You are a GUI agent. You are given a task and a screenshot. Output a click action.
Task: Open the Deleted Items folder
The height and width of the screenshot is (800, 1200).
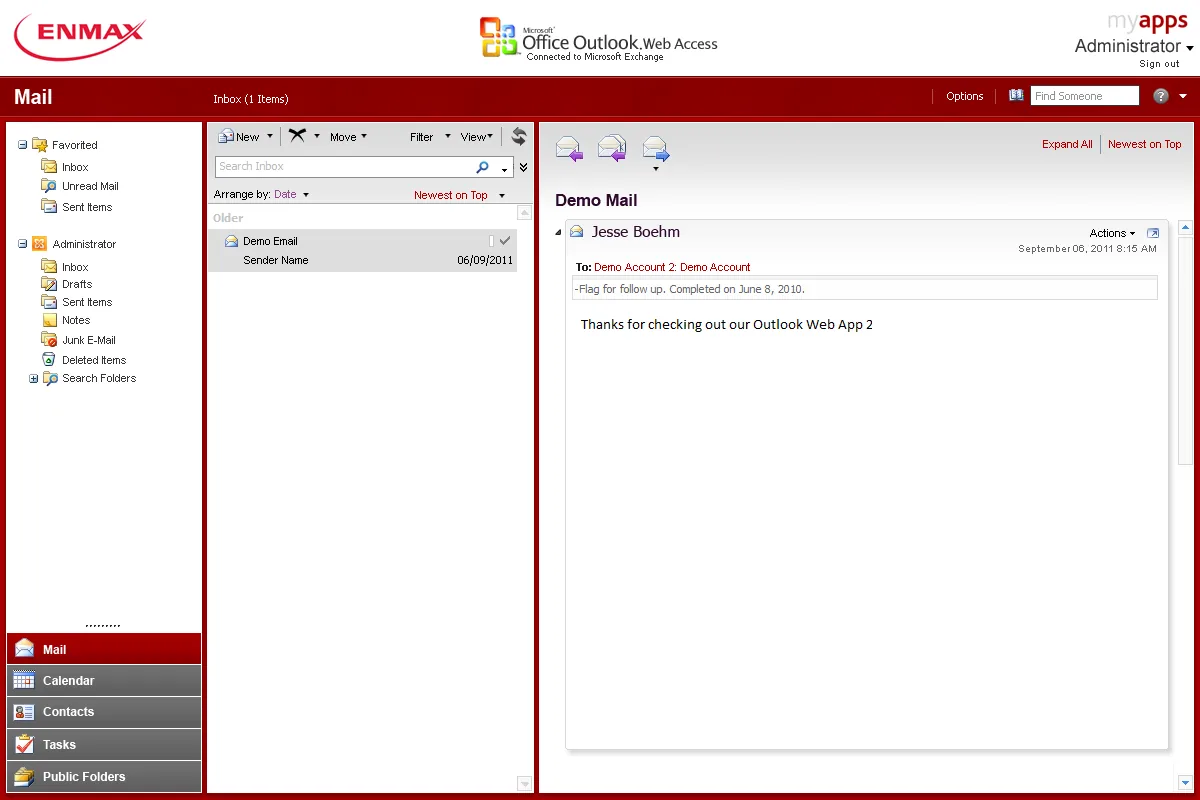coord(84,360)
